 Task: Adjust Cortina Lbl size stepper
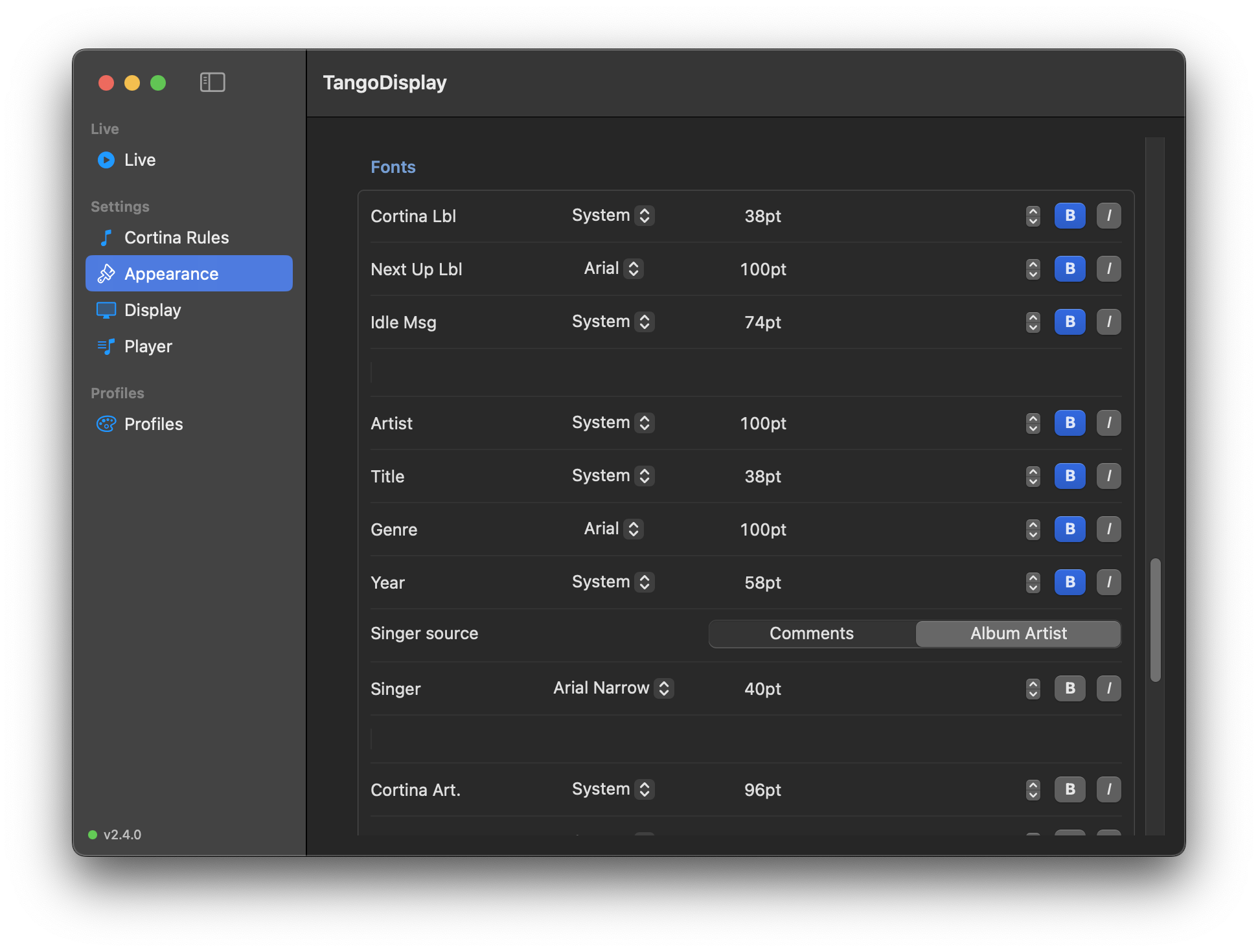click(x=1033, y=216)
